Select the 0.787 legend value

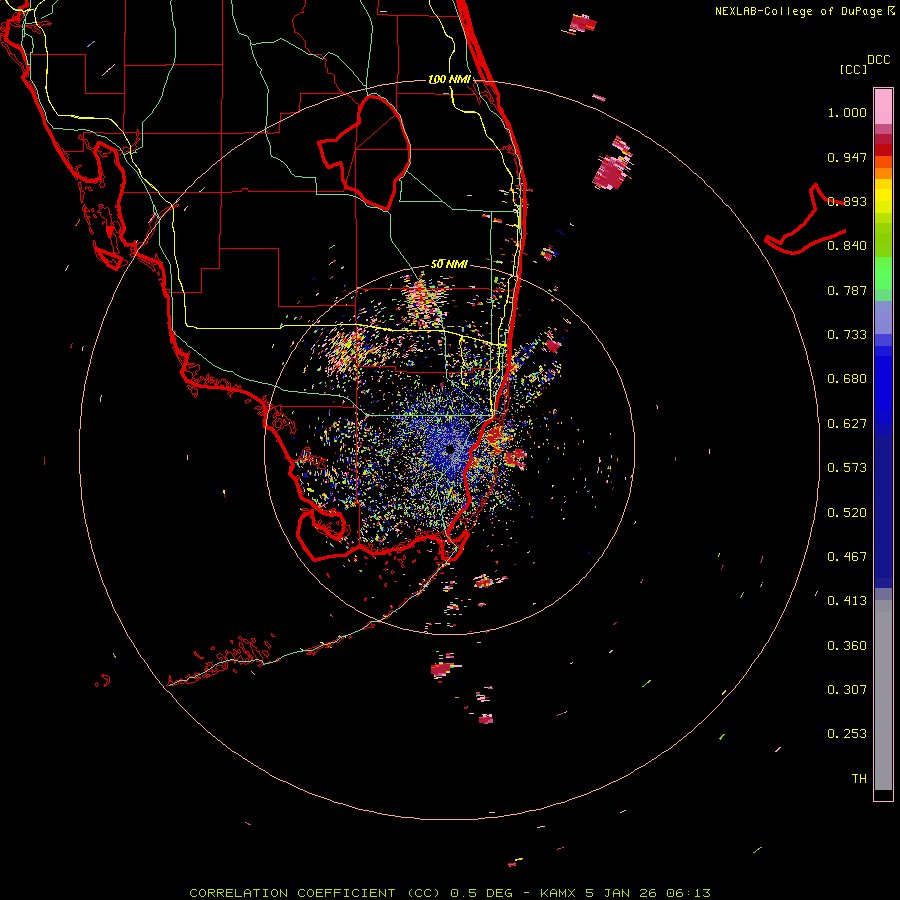click(x=847, y=290)
